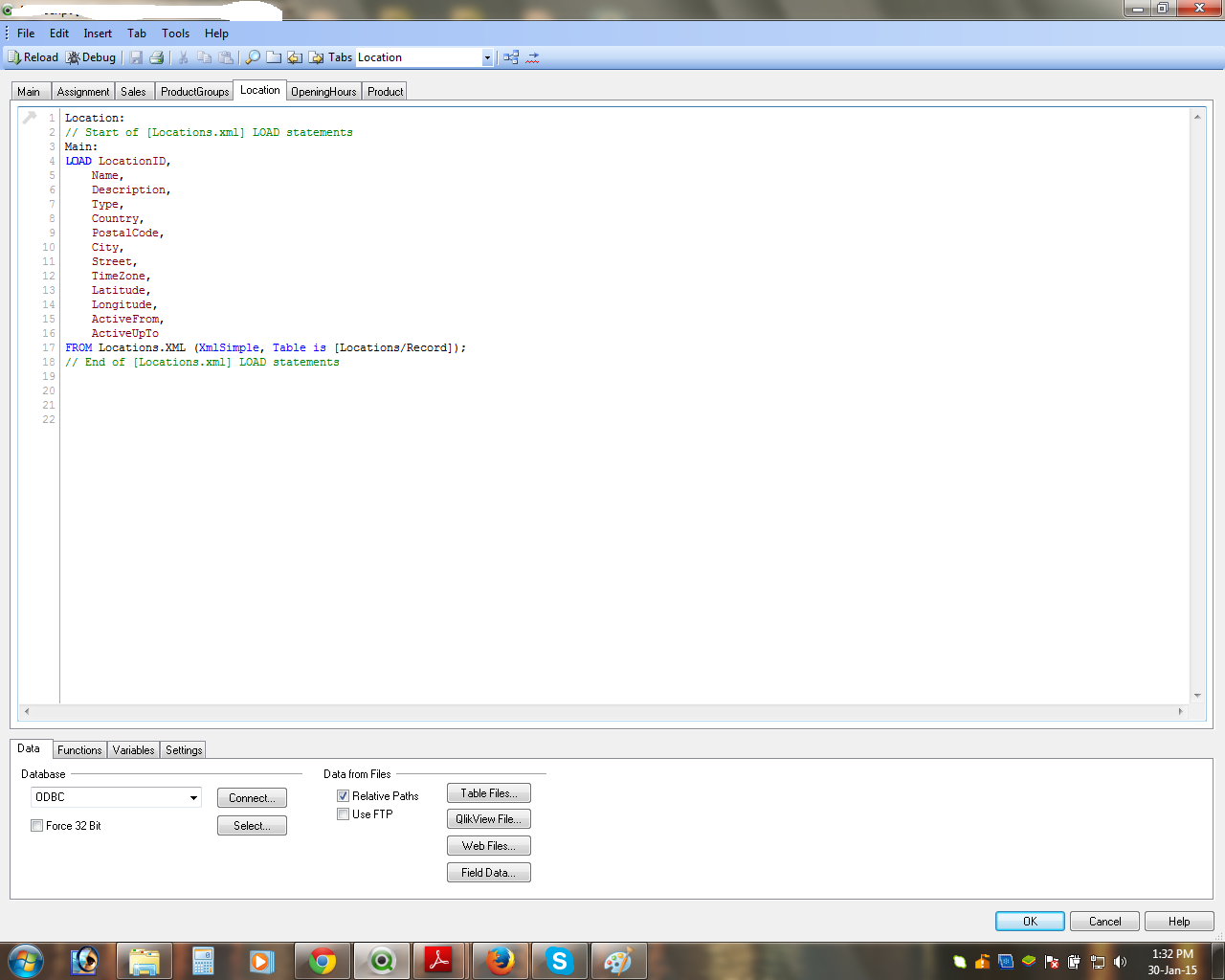Screen dimensions: 1225x980
Task: Show the Settings tab in the lower panel
Action: point(184,750)
